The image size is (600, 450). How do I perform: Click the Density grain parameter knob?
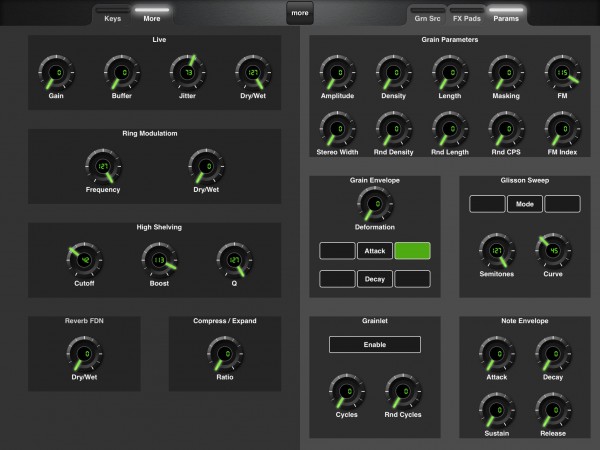pos(394,73)
